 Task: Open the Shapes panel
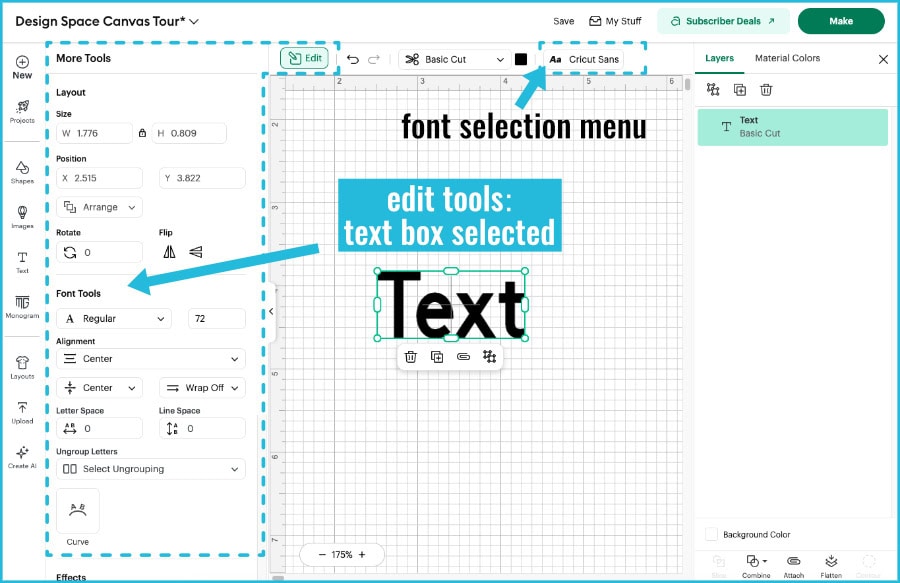(x=22, y=172)
